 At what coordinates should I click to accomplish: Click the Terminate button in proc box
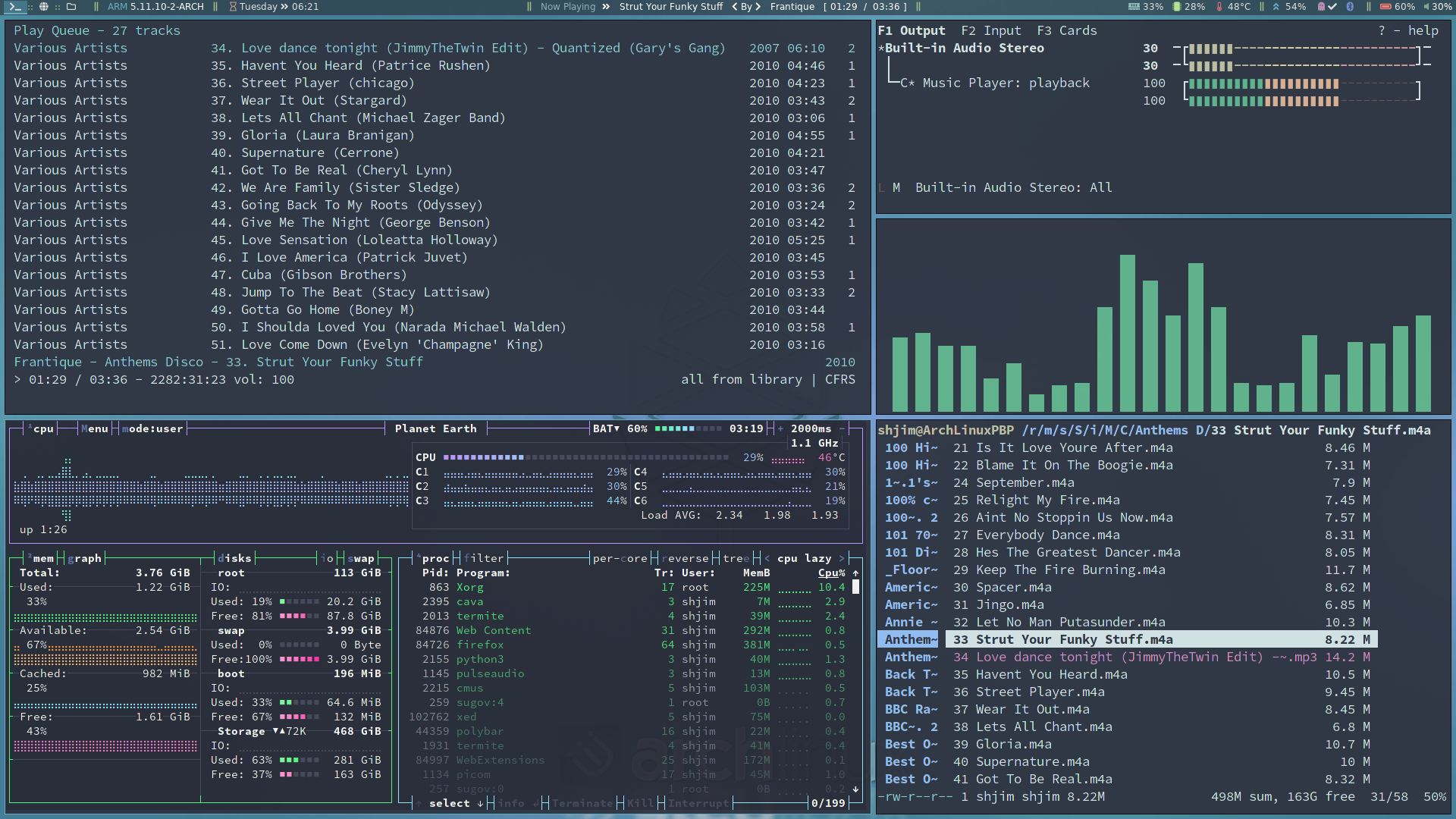pos(582,804)
